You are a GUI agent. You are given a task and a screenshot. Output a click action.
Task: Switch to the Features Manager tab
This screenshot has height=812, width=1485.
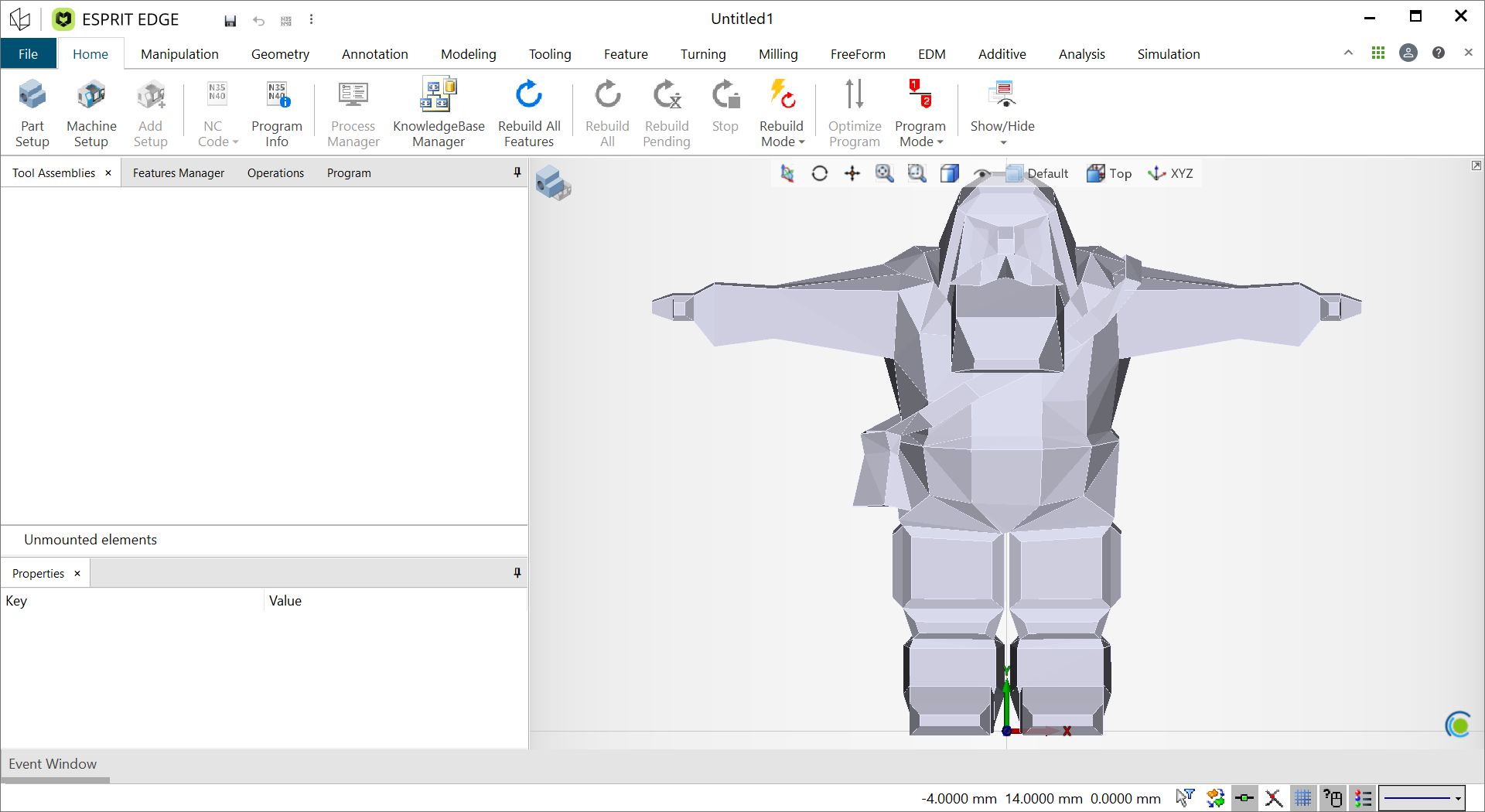179,173
